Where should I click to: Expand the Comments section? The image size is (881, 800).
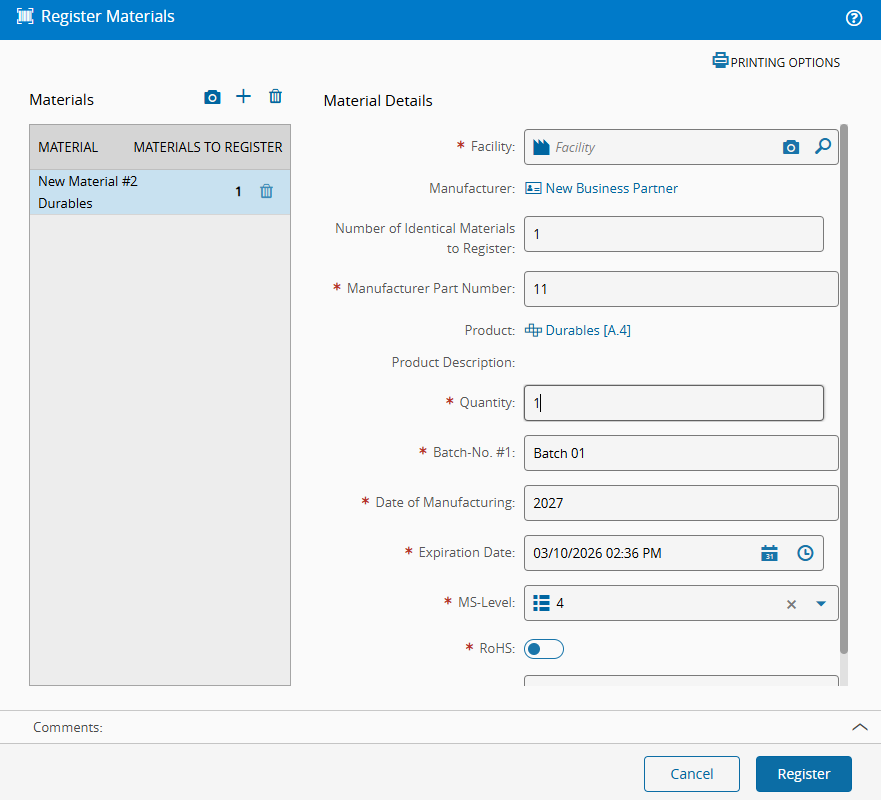(859, 727)
